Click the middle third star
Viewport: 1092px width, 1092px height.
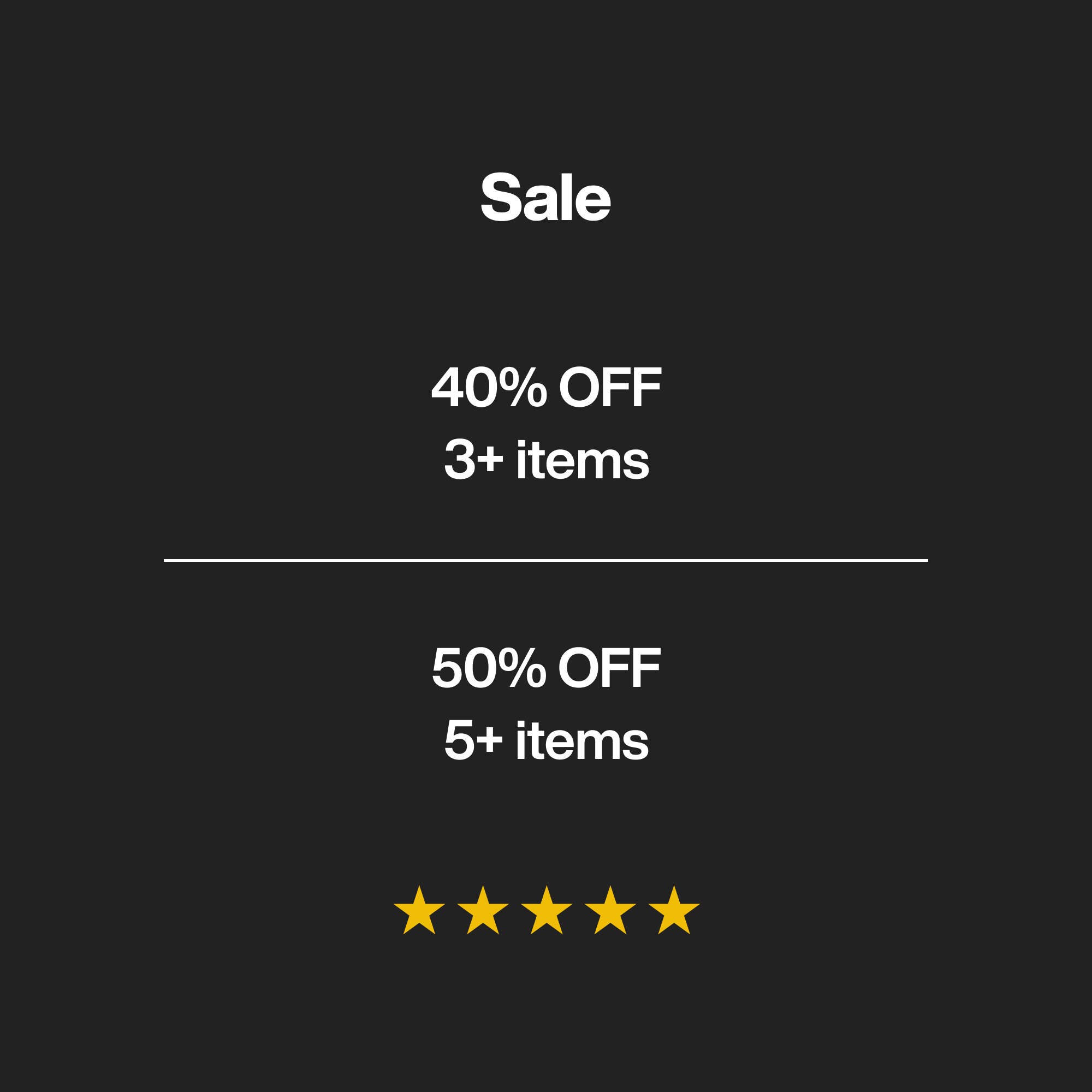(x=546, y=911)
